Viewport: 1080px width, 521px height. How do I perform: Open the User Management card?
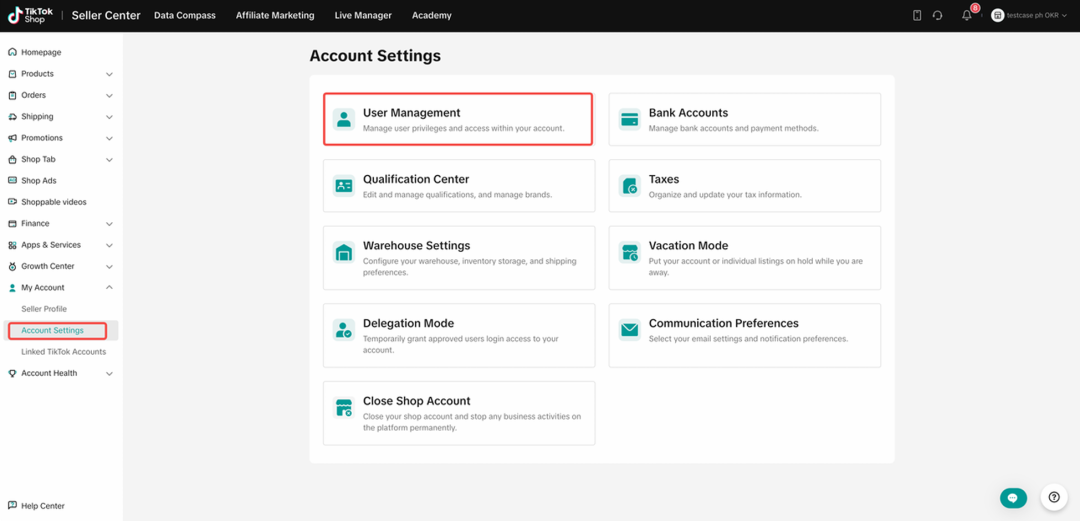pyautogui.click(x=458, y=119)
